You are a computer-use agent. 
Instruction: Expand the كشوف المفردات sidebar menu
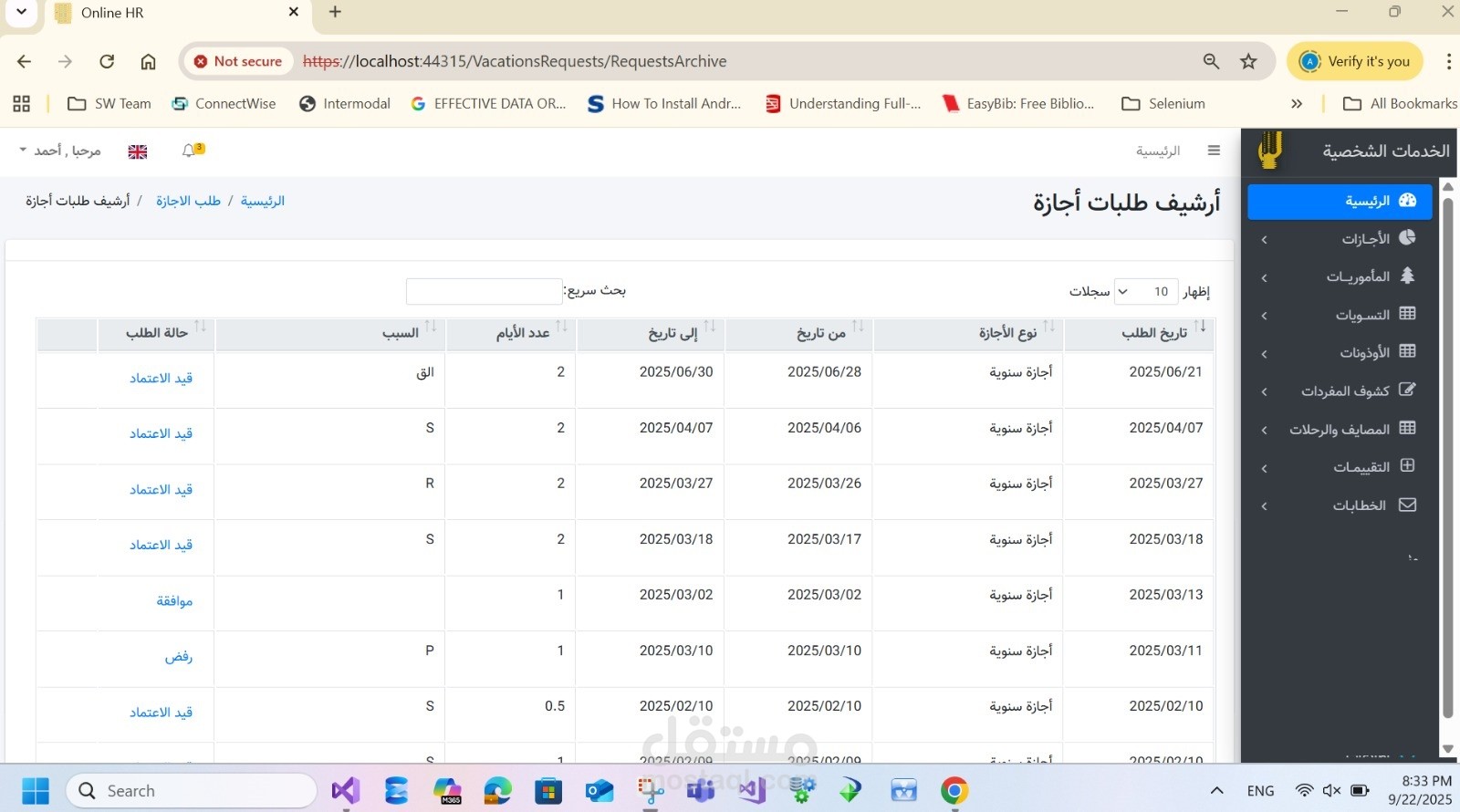coord(1264,391)
